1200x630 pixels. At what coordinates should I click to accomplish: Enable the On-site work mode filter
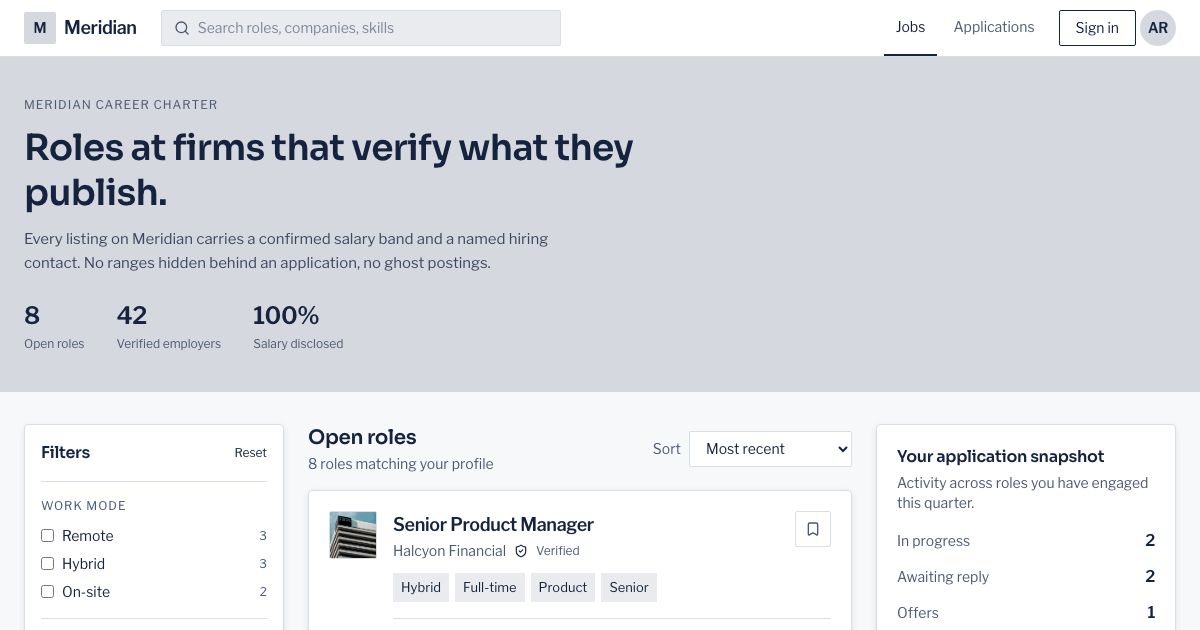47,592
